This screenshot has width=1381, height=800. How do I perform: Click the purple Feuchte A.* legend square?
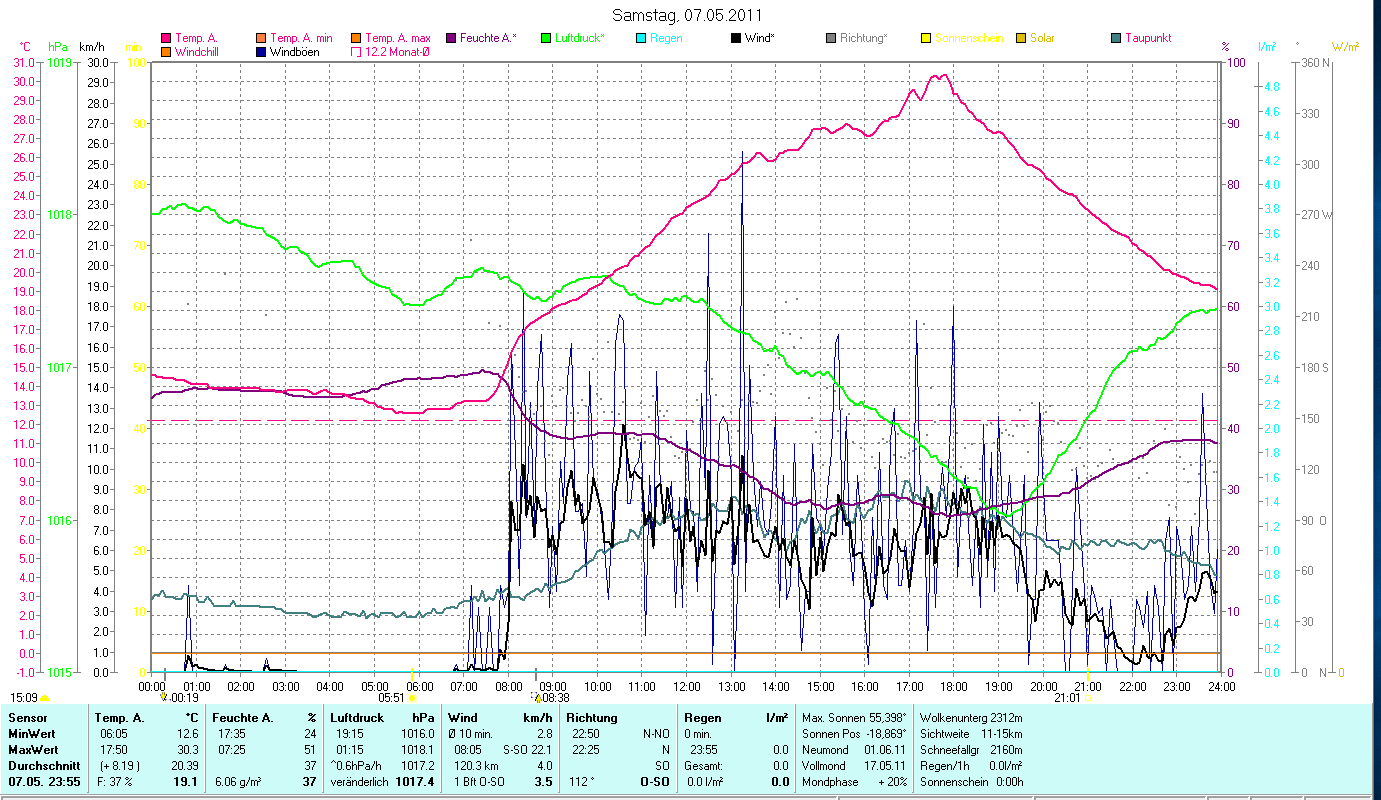coord(450,39)
